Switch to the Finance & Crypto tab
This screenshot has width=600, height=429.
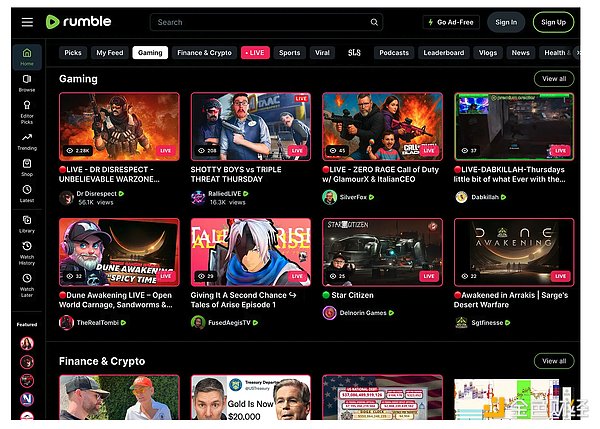[x=203, y=53]
